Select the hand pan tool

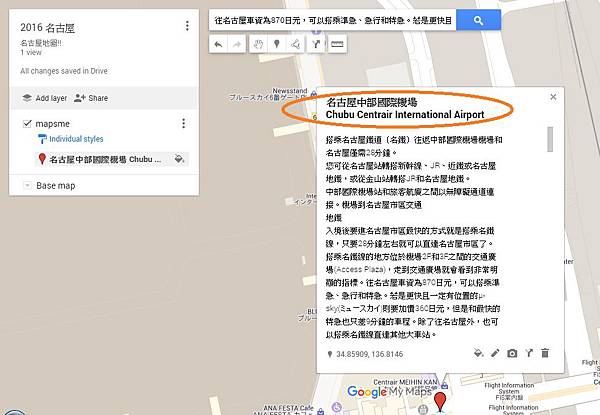pyautogui.click(x=258, y=44)
